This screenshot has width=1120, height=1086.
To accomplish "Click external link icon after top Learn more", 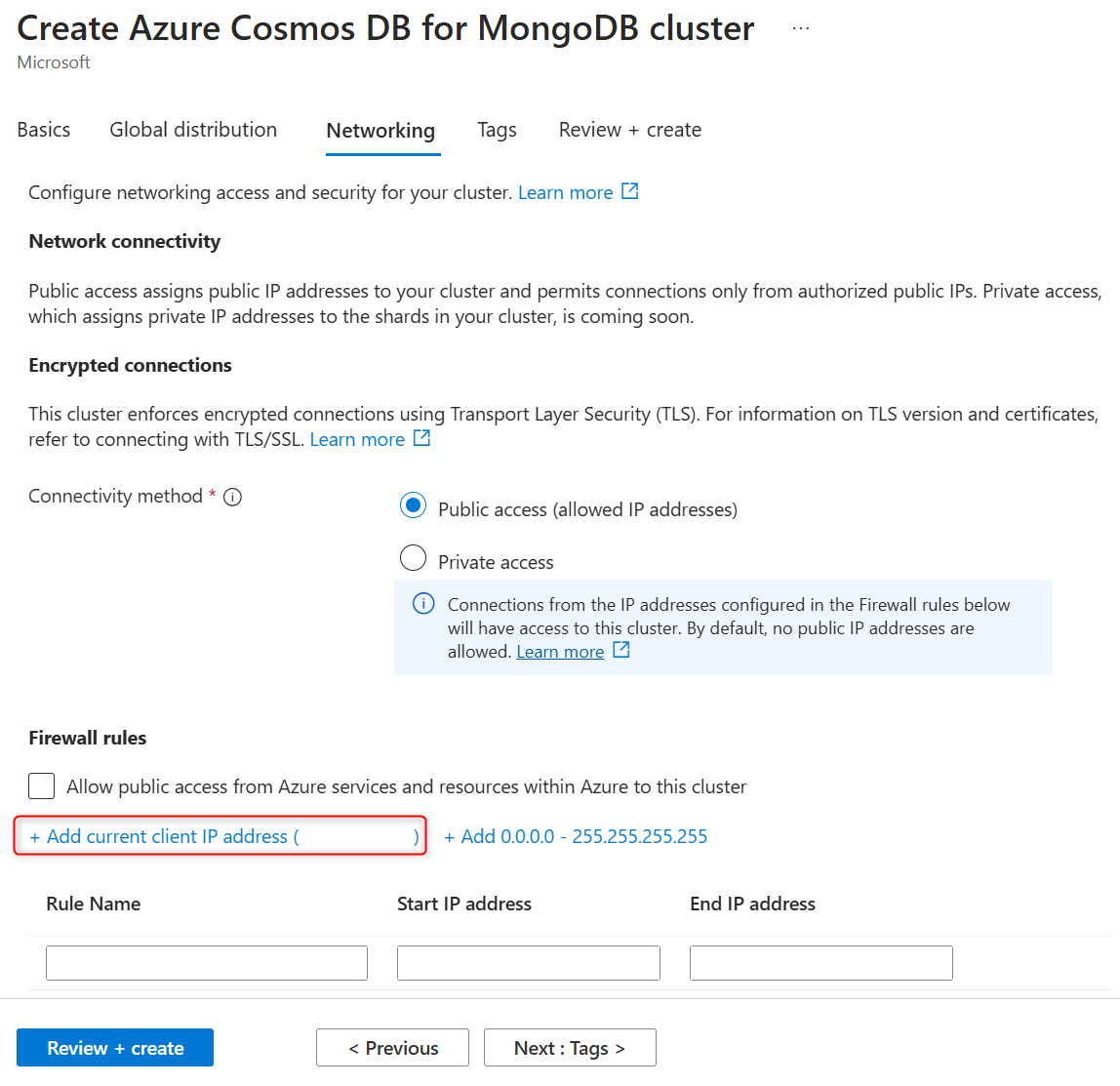I will click(x=629, y=191).
